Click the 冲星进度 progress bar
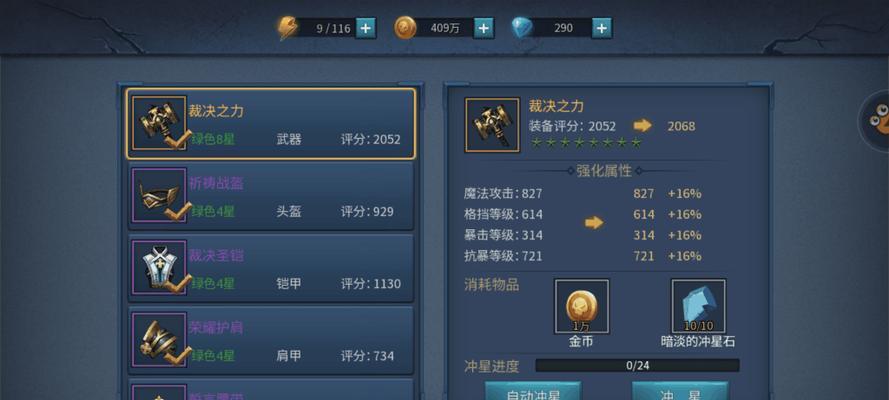This screenshot has width=889, height=400. coord(637,365)
